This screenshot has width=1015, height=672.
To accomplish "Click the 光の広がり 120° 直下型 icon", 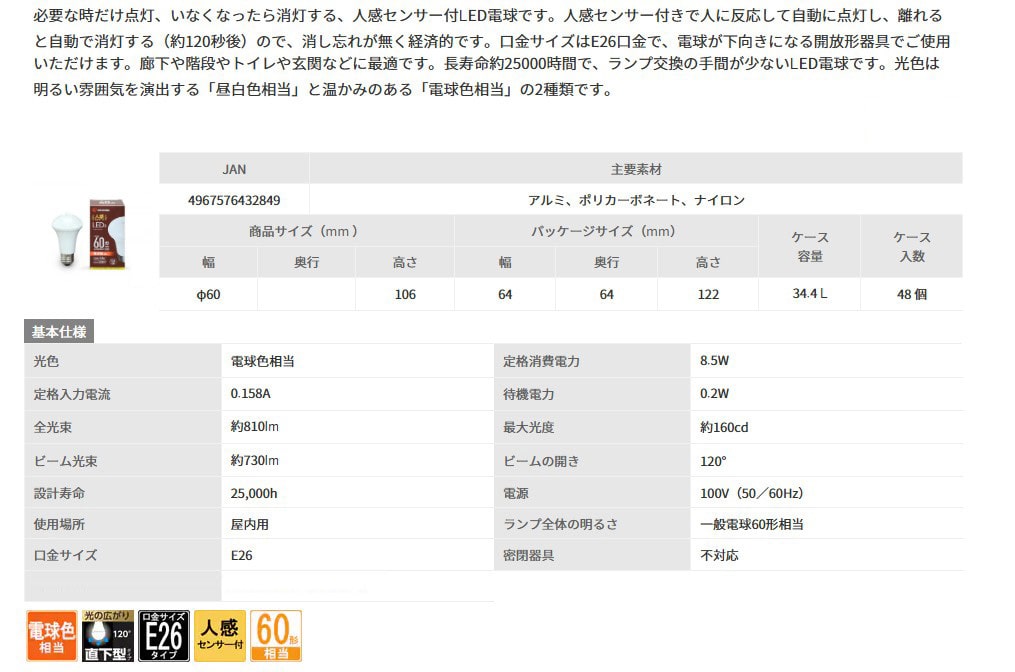I will click(107, 636).
